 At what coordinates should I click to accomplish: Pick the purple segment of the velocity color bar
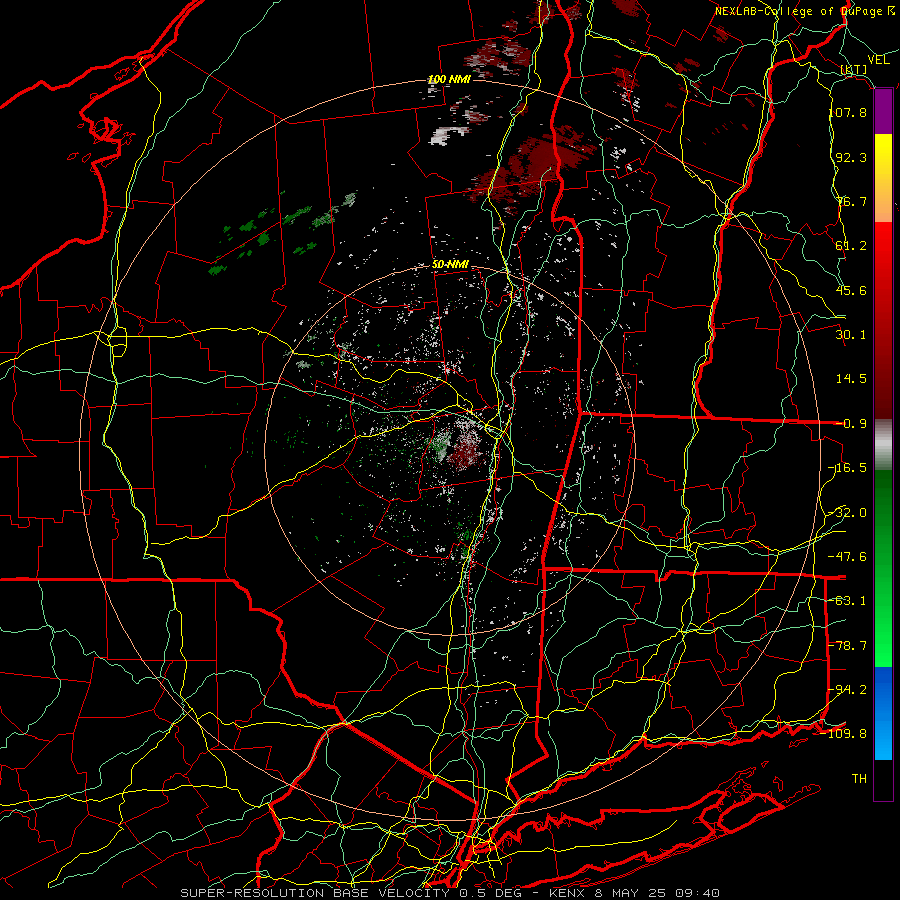click(x=883, y=112)
